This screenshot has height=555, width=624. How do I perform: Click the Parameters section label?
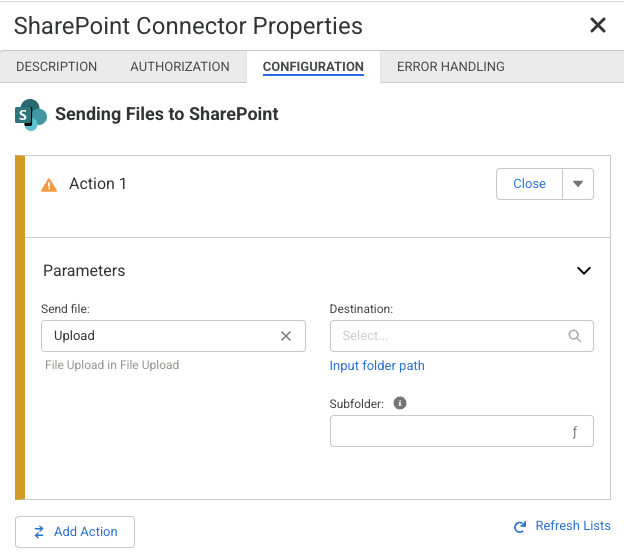click(84, 271)
